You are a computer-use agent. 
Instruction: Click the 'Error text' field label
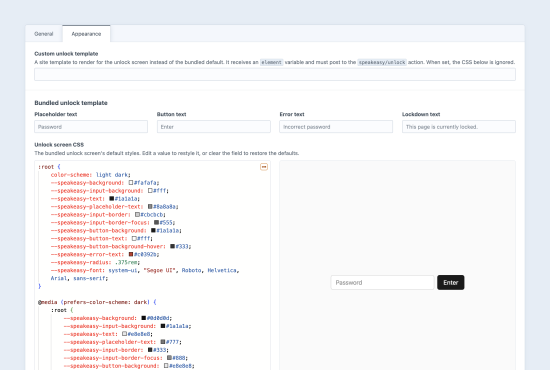292,114
